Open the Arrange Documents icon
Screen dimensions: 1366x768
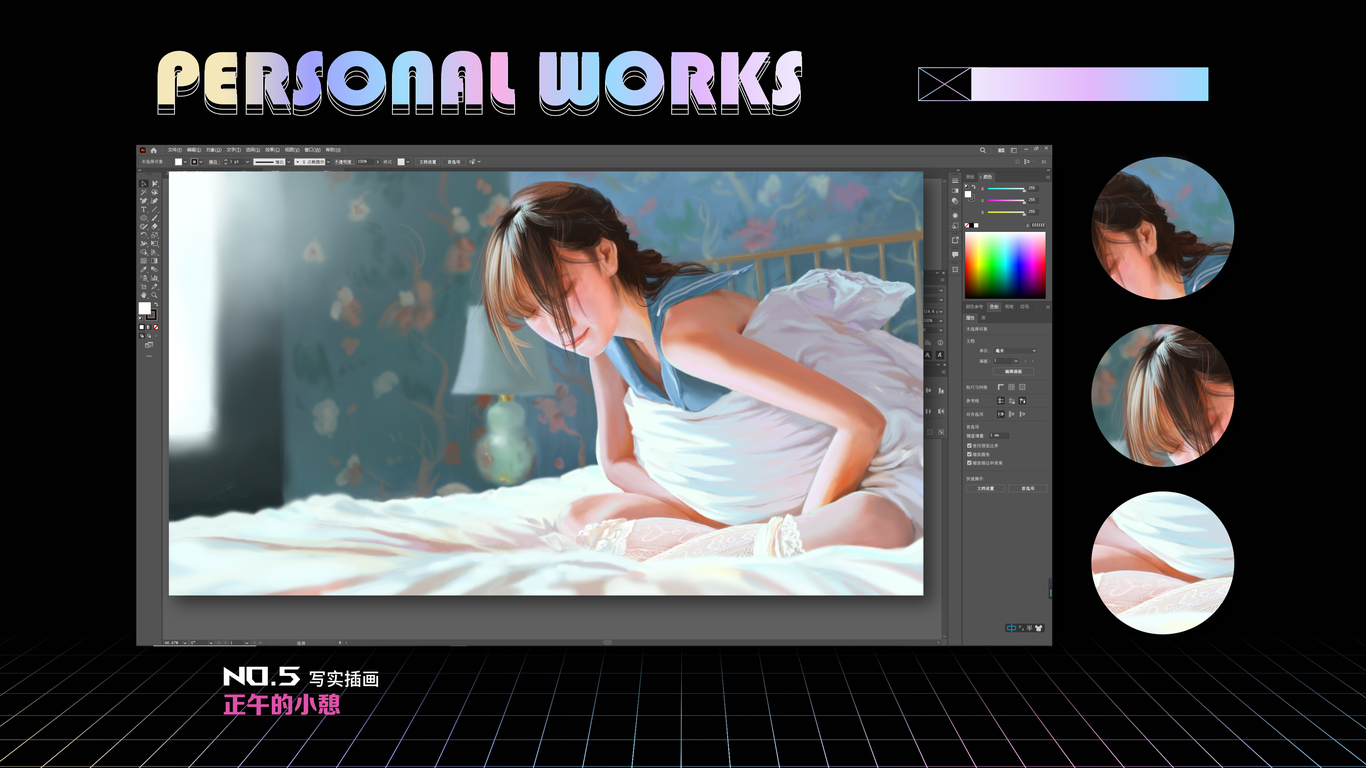coord(1001,150)
